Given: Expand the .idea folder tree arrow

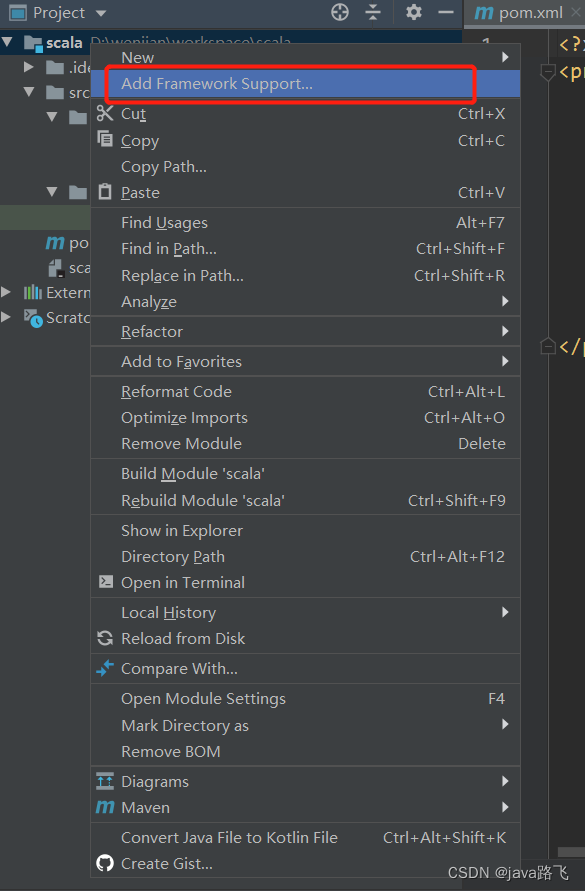Looking at the screenshot, I should click(28, 67).
